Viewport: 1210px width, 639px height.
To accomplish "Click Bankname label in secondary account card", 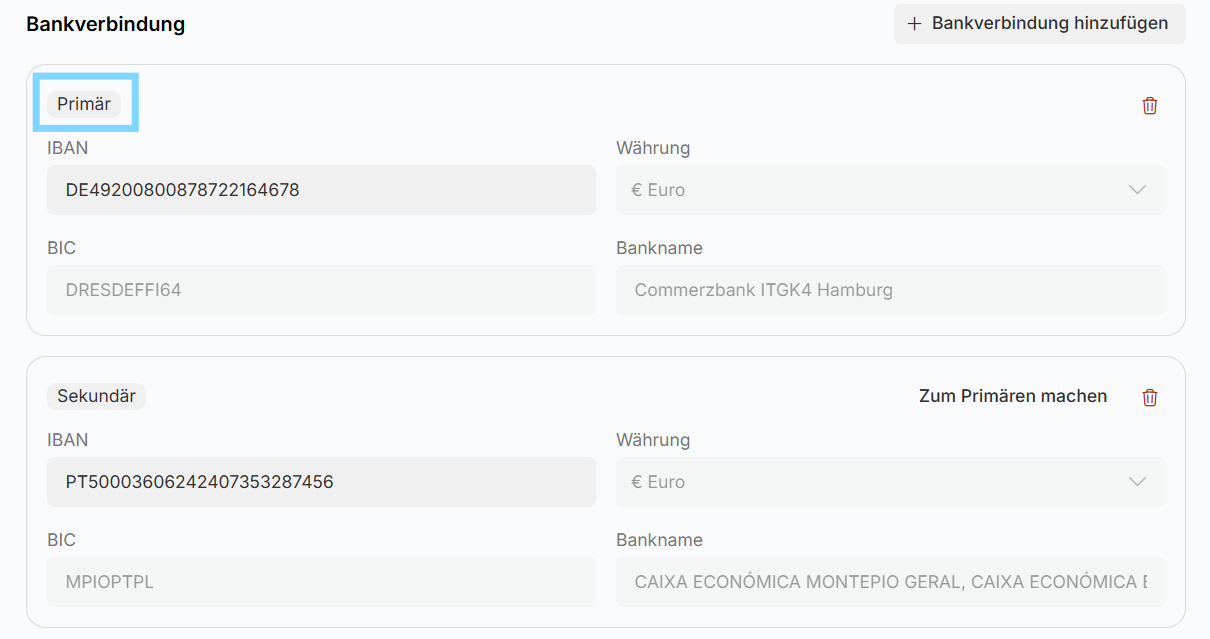I will pos(659,540).
